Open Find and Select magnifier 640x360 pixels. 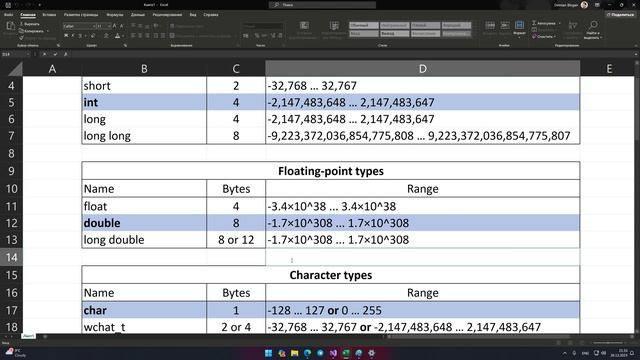coord(593,26)
